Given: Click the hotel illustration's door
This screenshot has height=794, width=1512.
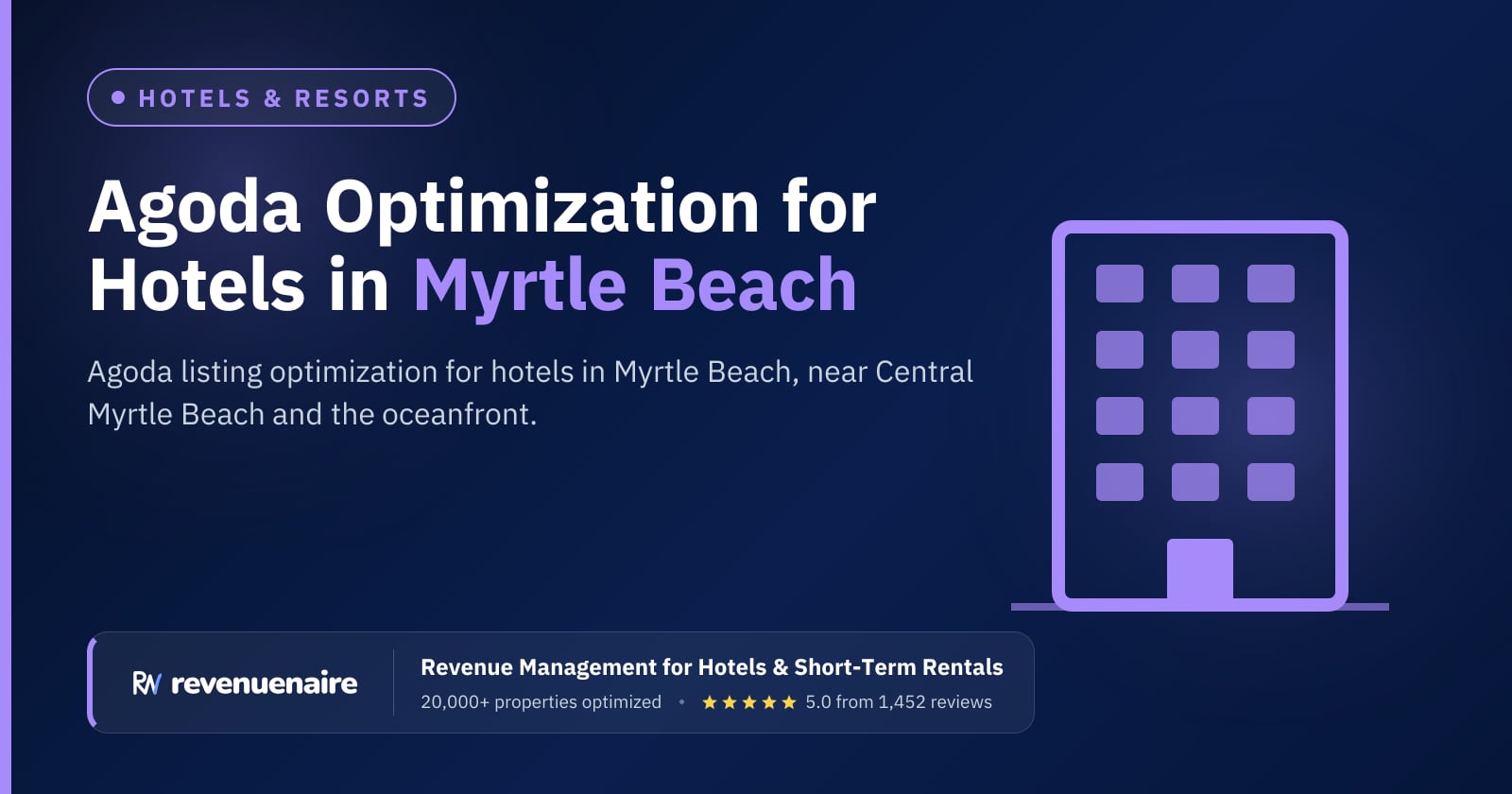Looking at the screenshot, I should pyautogui.click(x=1200, y=570).
